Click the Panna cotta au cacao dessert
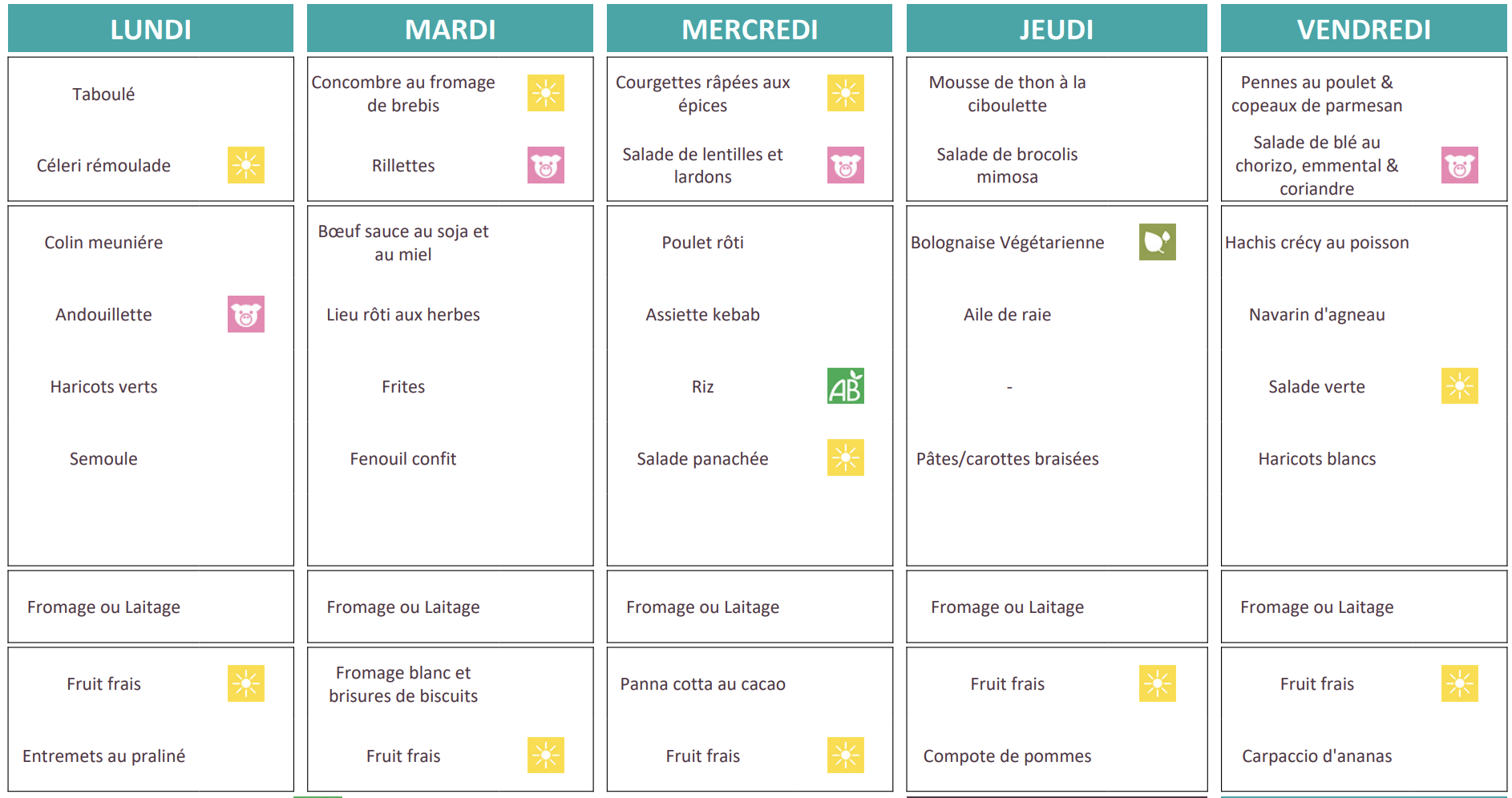1512x798 pixels. (x=702, y=684)
